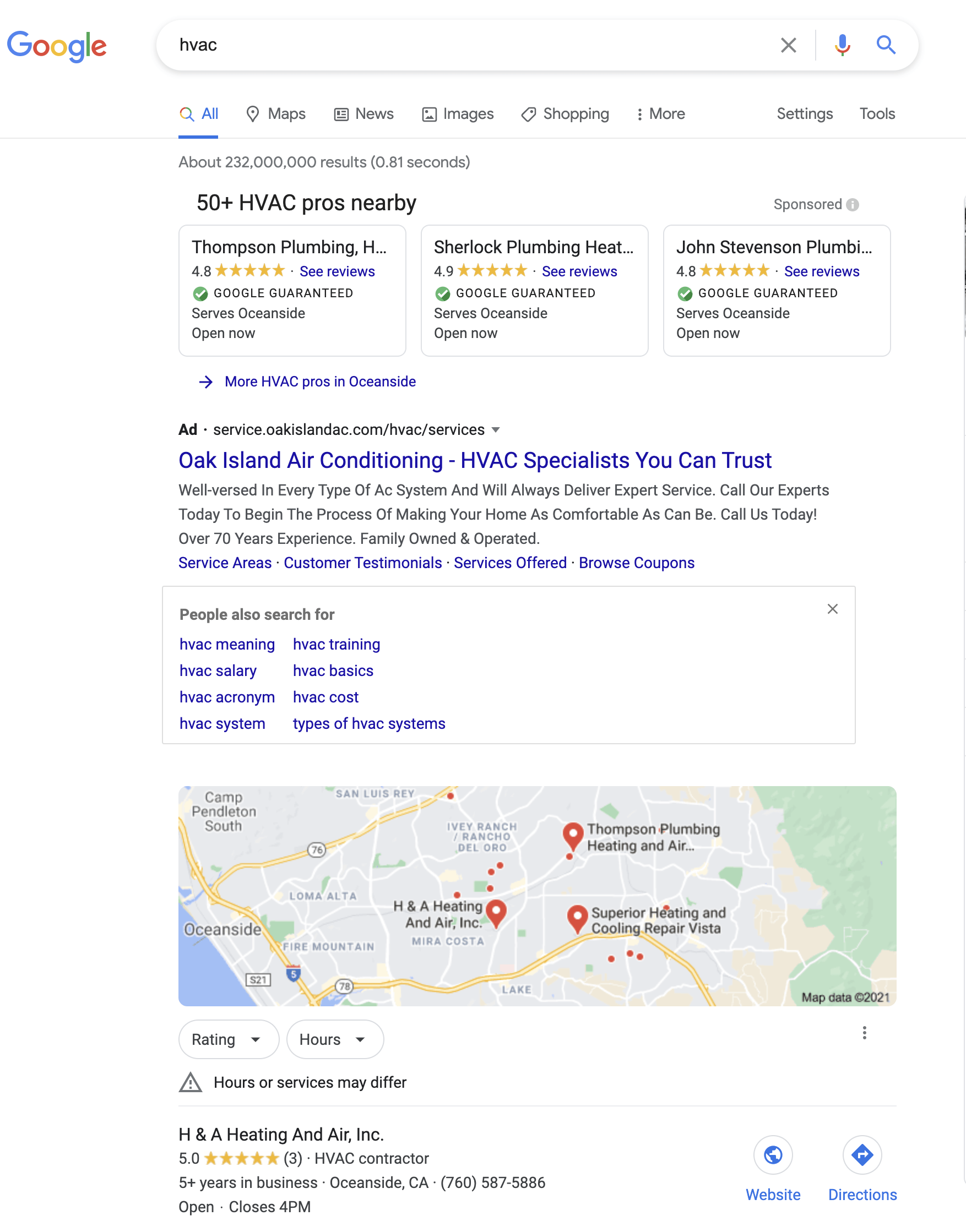Open the John Stevenson Plumbing sponsored card

pyautogui.click(x=777, y=291)
